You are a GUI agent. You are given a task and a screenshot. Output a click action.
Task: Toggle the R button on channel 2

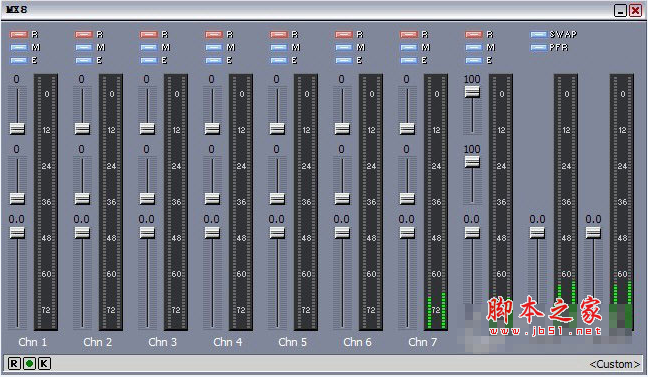84,34
